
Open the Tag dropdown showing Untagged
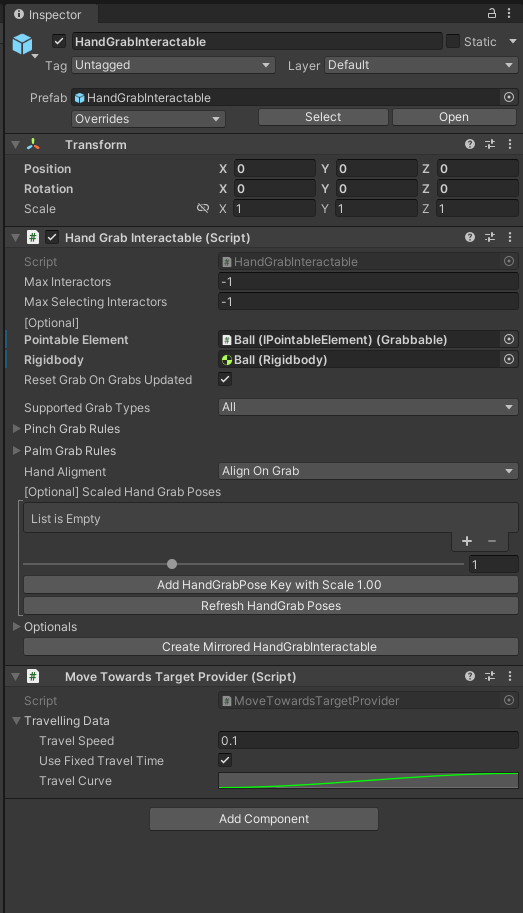(x=174, y=65)
